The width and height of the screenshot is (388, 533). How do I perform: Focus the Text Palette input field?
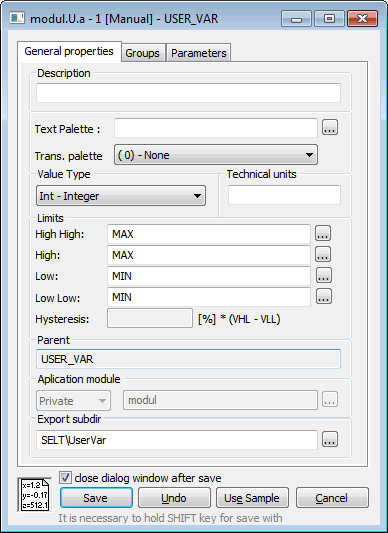(216, 128)
